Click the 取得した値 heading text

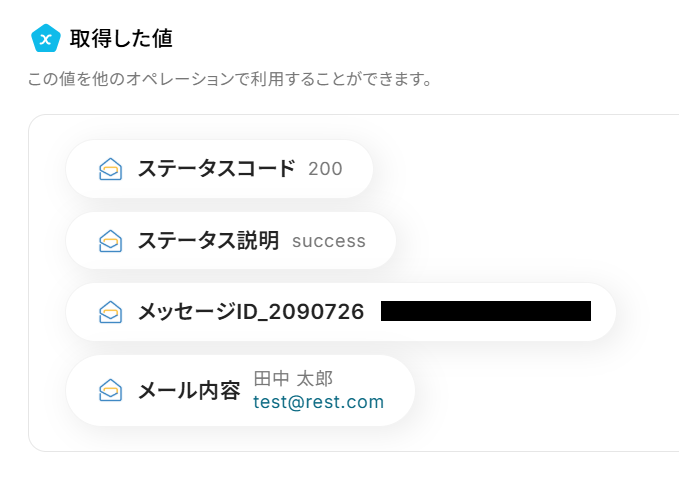tap(121, 39)
